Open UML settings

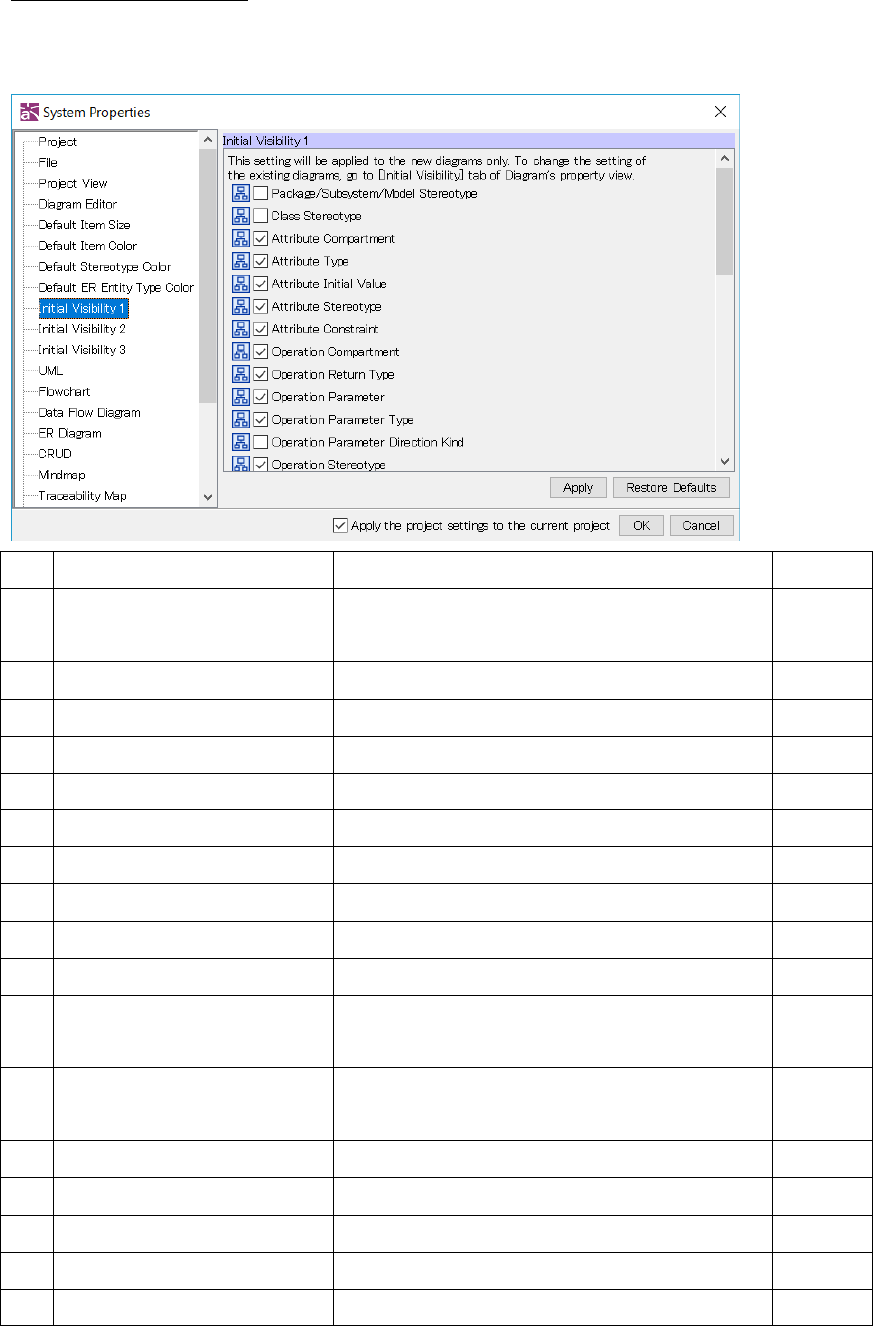[x=50, y=371]
